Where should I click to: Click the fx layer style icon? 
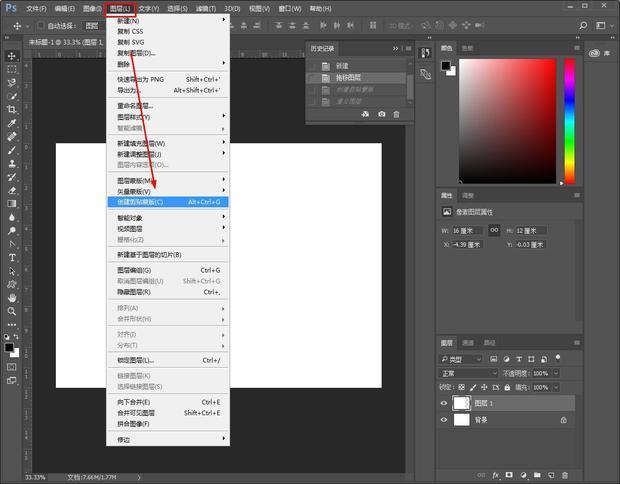pyautogui.click(x=496, y=475)
